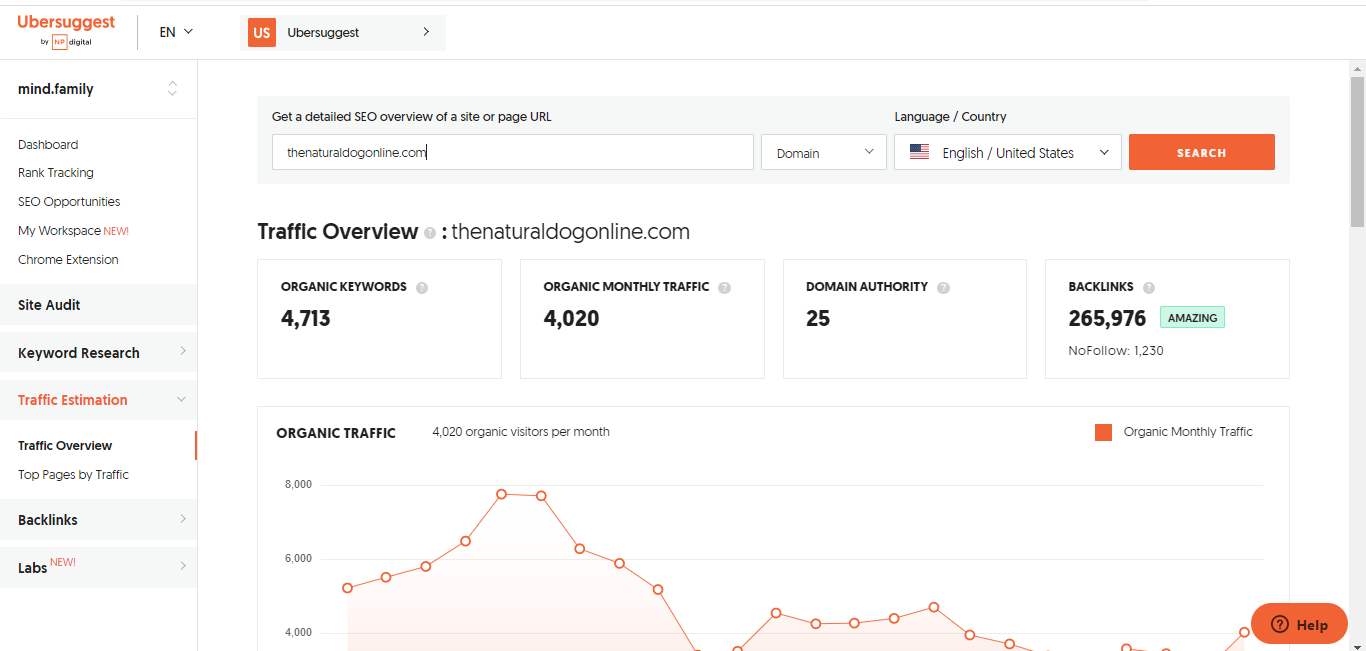
Task: Toggle Organic Monthly Traffic legend swatch
Action: 1104,432
